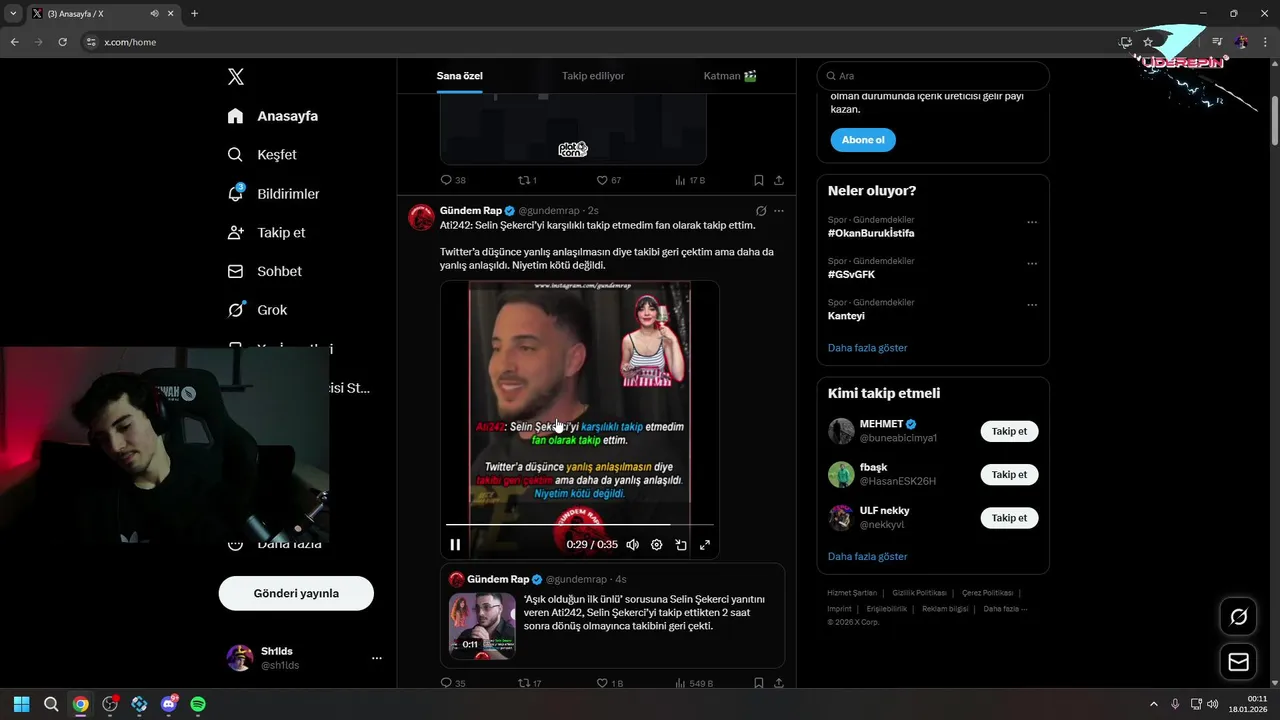Open quoted post video thumbnail 0:11

(x=482, y=626)
